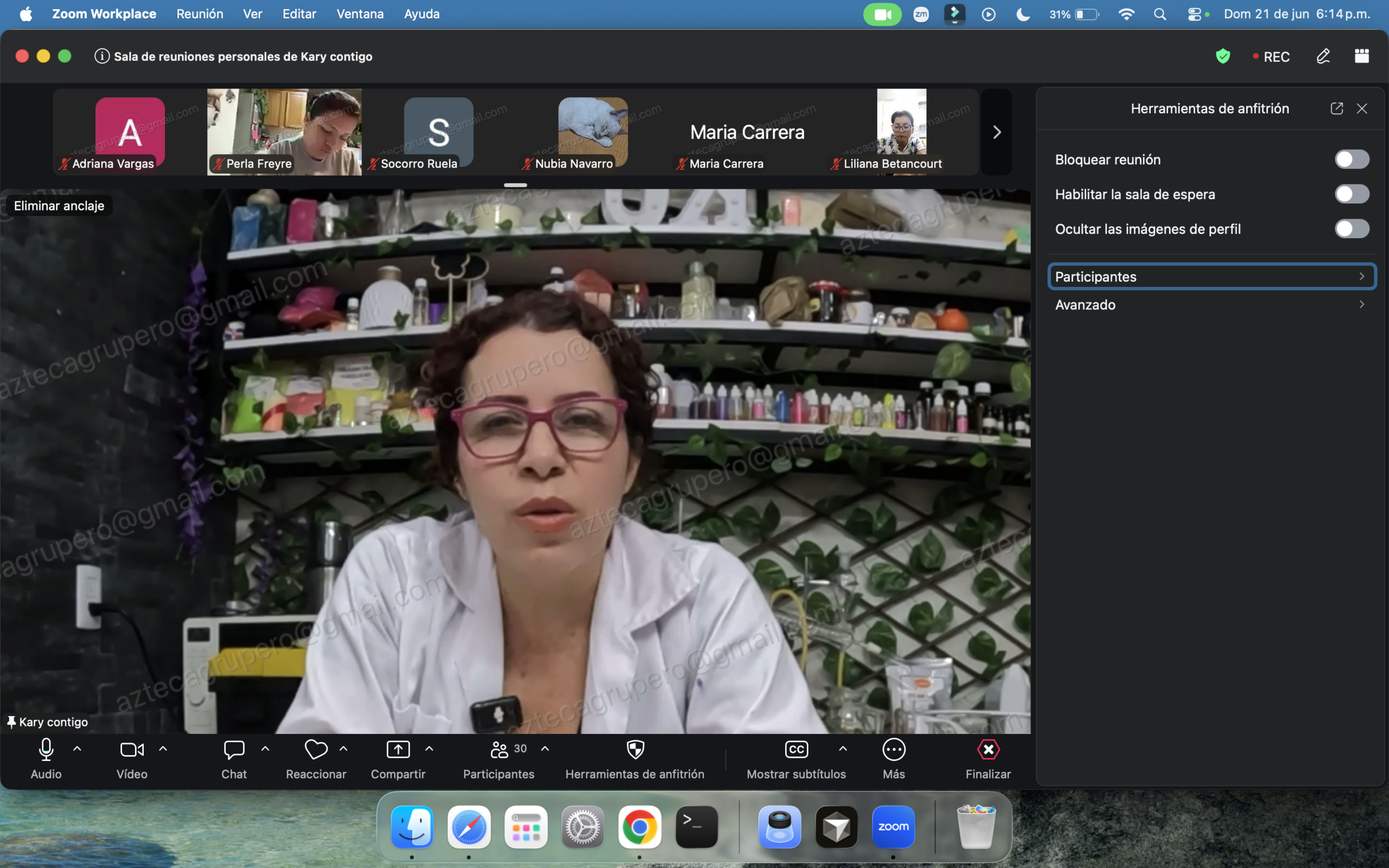The image size is (1389, 868).
Task: Open System Settings from the Dock
Action: coord(583,827)
